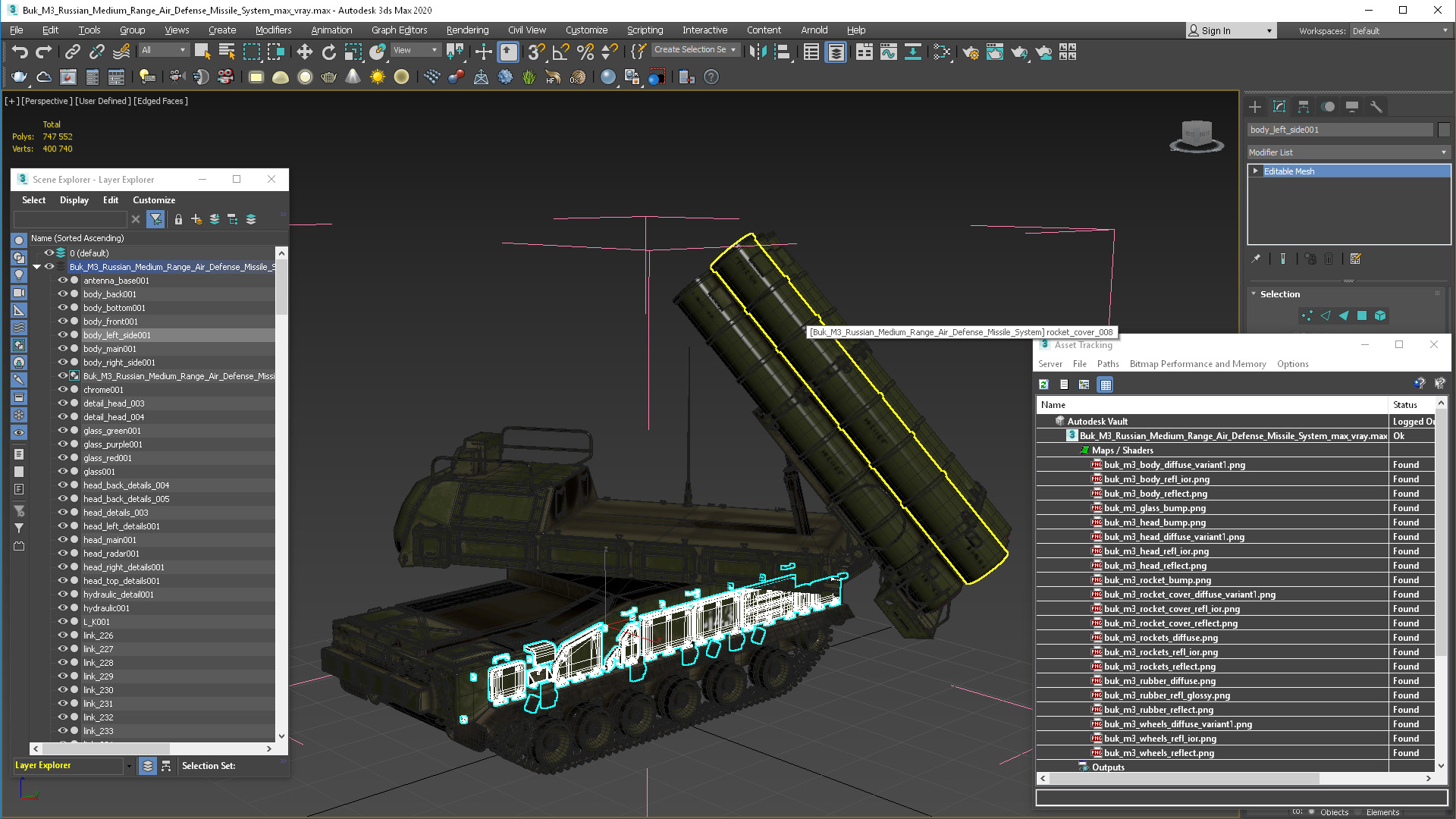The width and height of the screenshot is (1456, 819).
Task: Hide the antenna_base001 object via eye icon
Action: (63, 280)
